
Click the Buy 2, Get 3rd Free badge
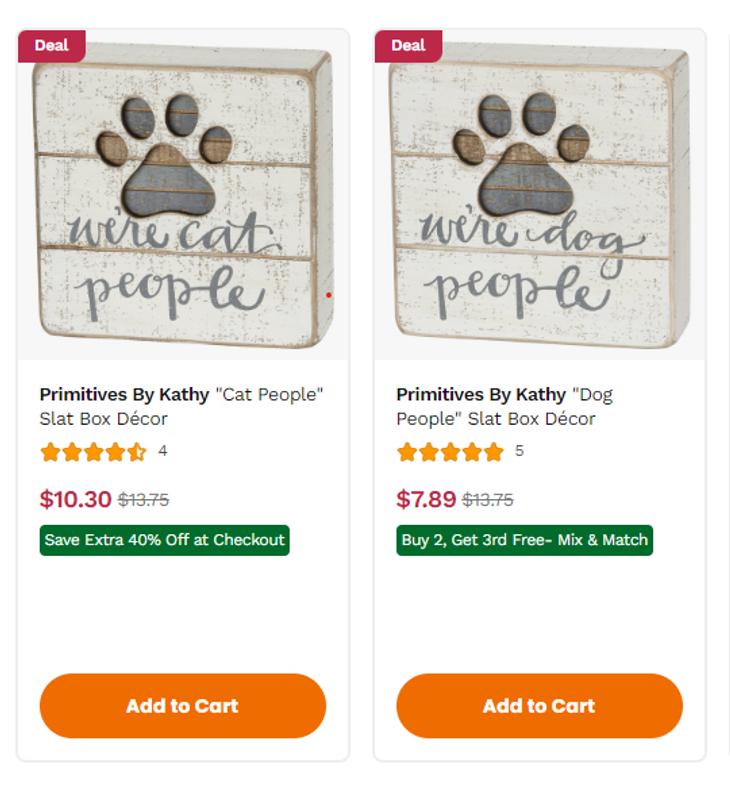(x=524, y=540)
